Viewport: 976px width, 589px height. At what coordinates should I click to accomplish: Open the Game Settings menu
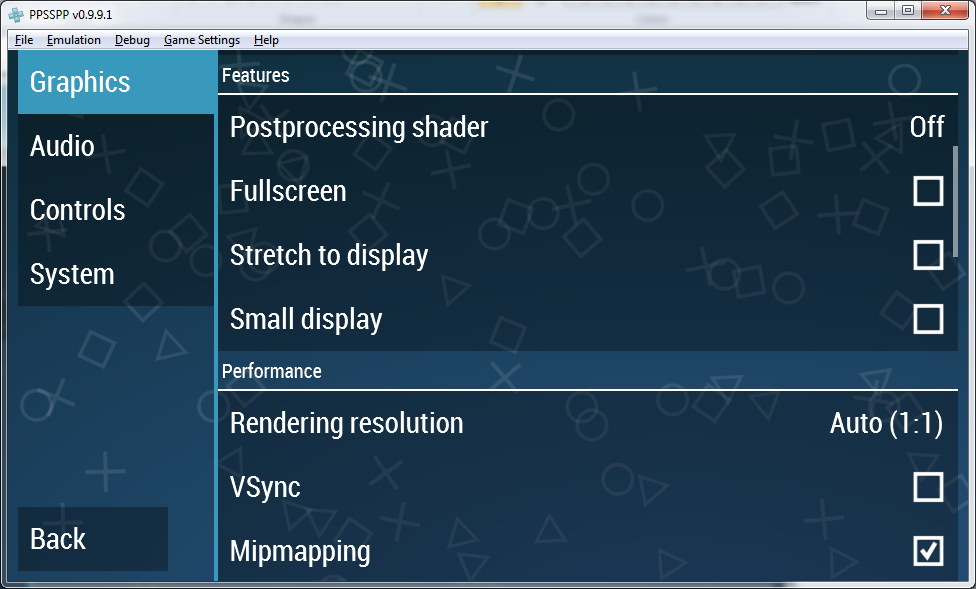[x=202, y=40]
